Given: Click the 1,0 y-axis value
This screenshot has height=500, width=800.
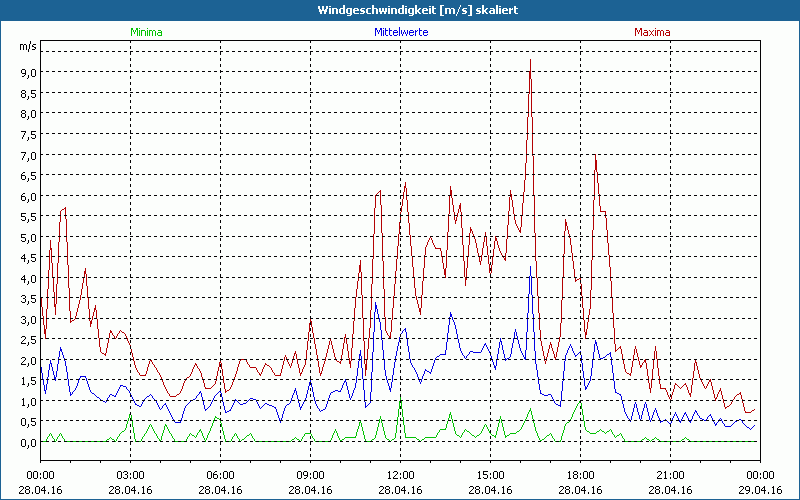Looking at the screenshot, I should pyautogui.click(x=28, y=402).
